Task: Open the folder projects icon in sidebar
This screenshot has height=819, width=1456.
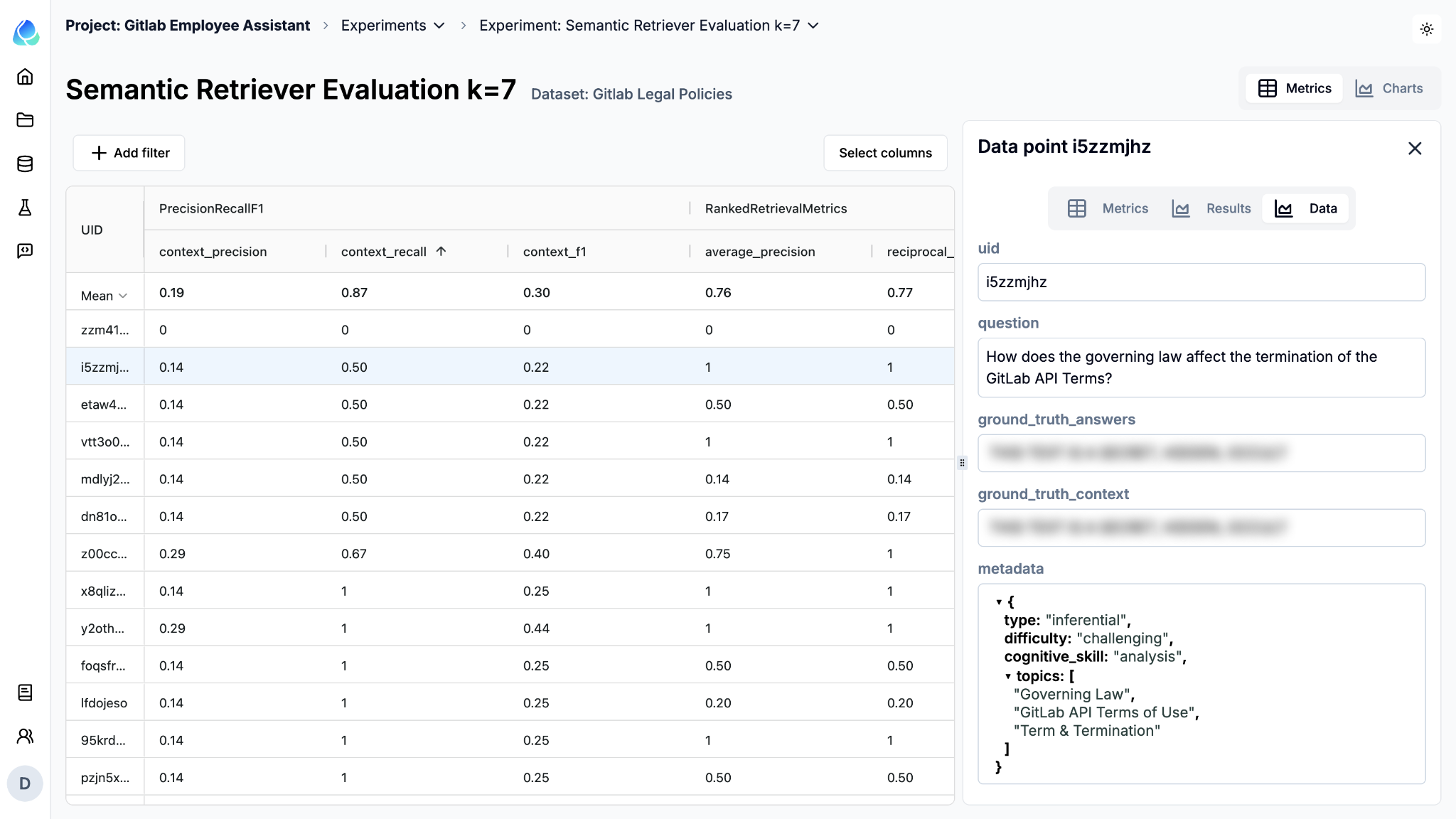Action: click(x=25, y=120)
